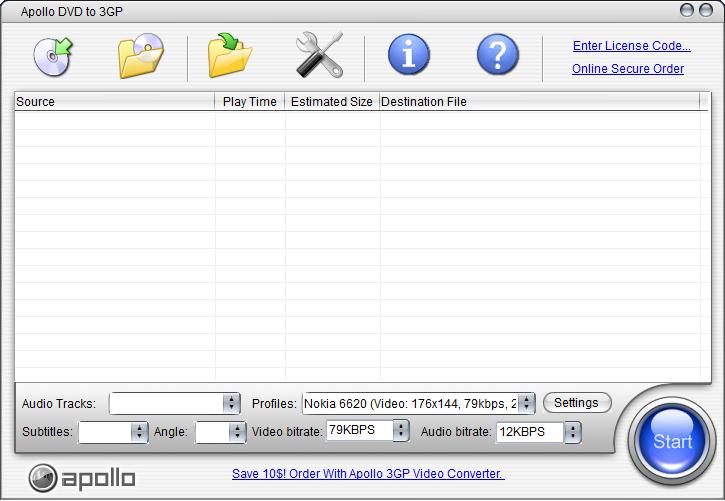Open help with the blue question mark icon
The image size is (725, 501).
(498, 55)
